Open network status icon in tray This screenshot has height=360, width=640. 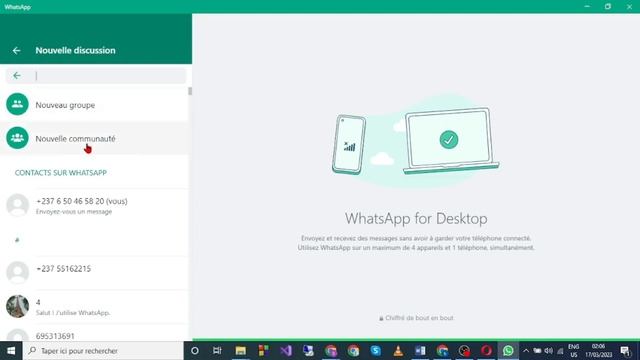point(560,351)
